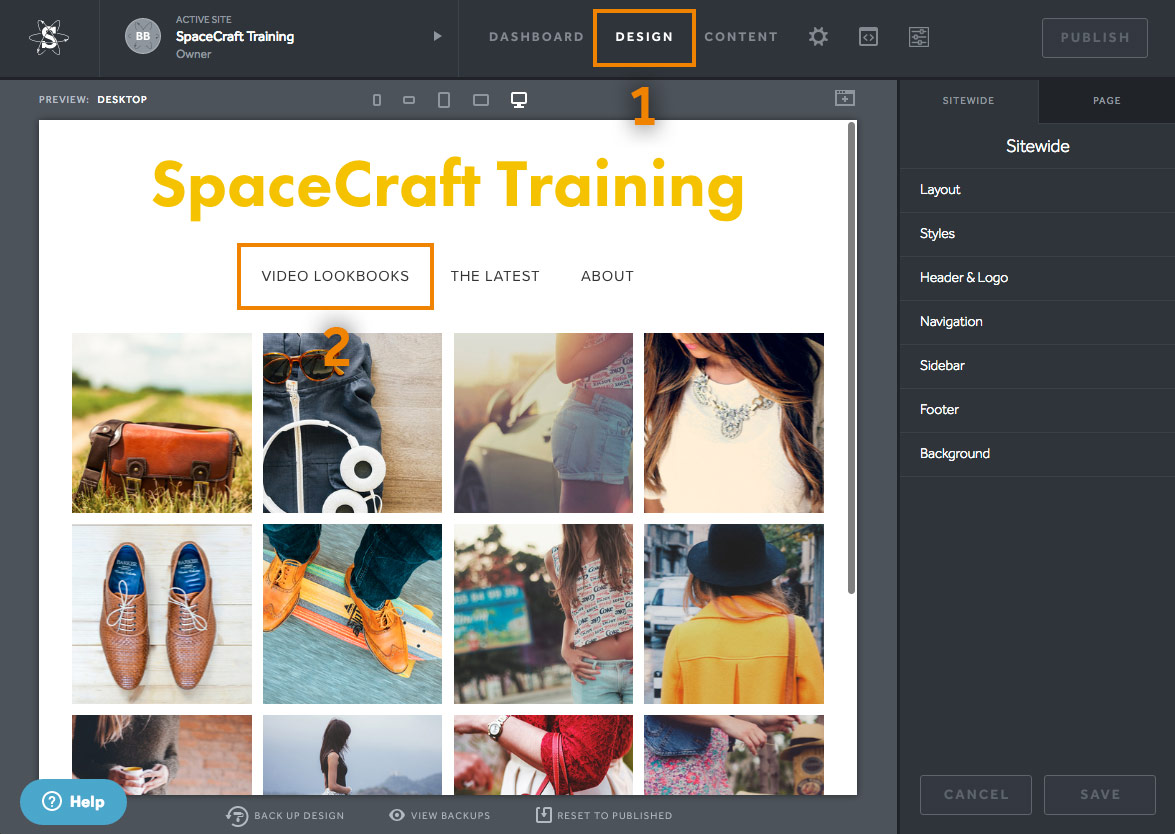Click the 'PREVIEW: DESKTOP' label
This screenshot has height=834, width=1175.
coord(93,100)
